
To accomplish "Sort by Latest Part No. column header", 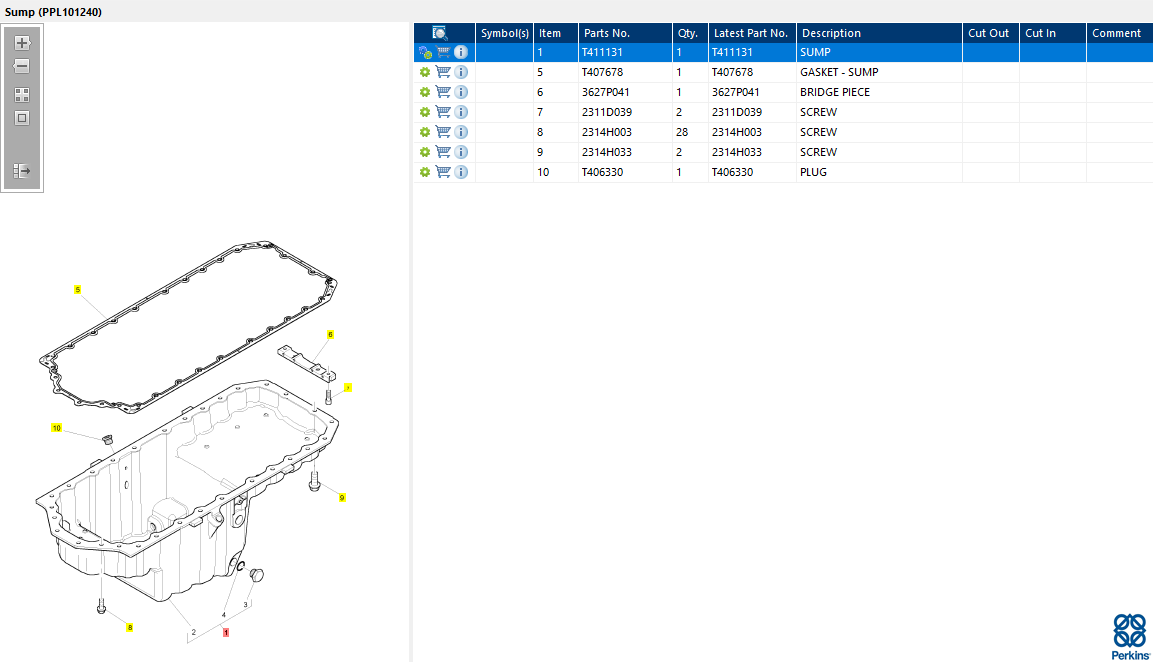I will (752, 33).
